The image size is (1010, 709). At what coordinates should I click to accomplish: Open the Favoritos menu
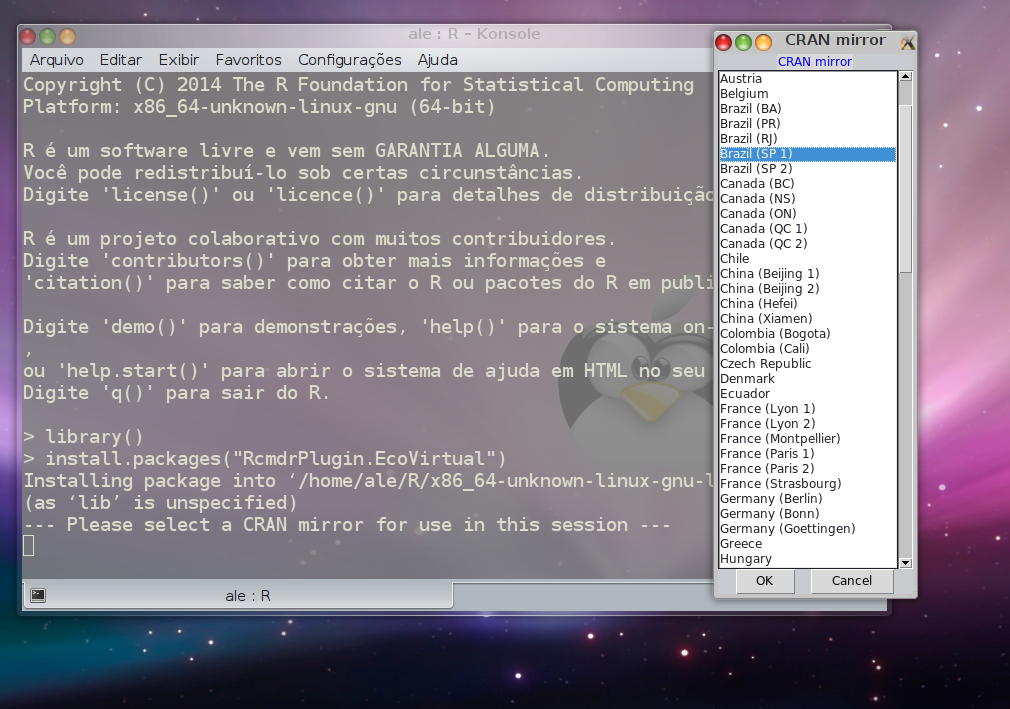pyautogui.click(x=248, y=60)
